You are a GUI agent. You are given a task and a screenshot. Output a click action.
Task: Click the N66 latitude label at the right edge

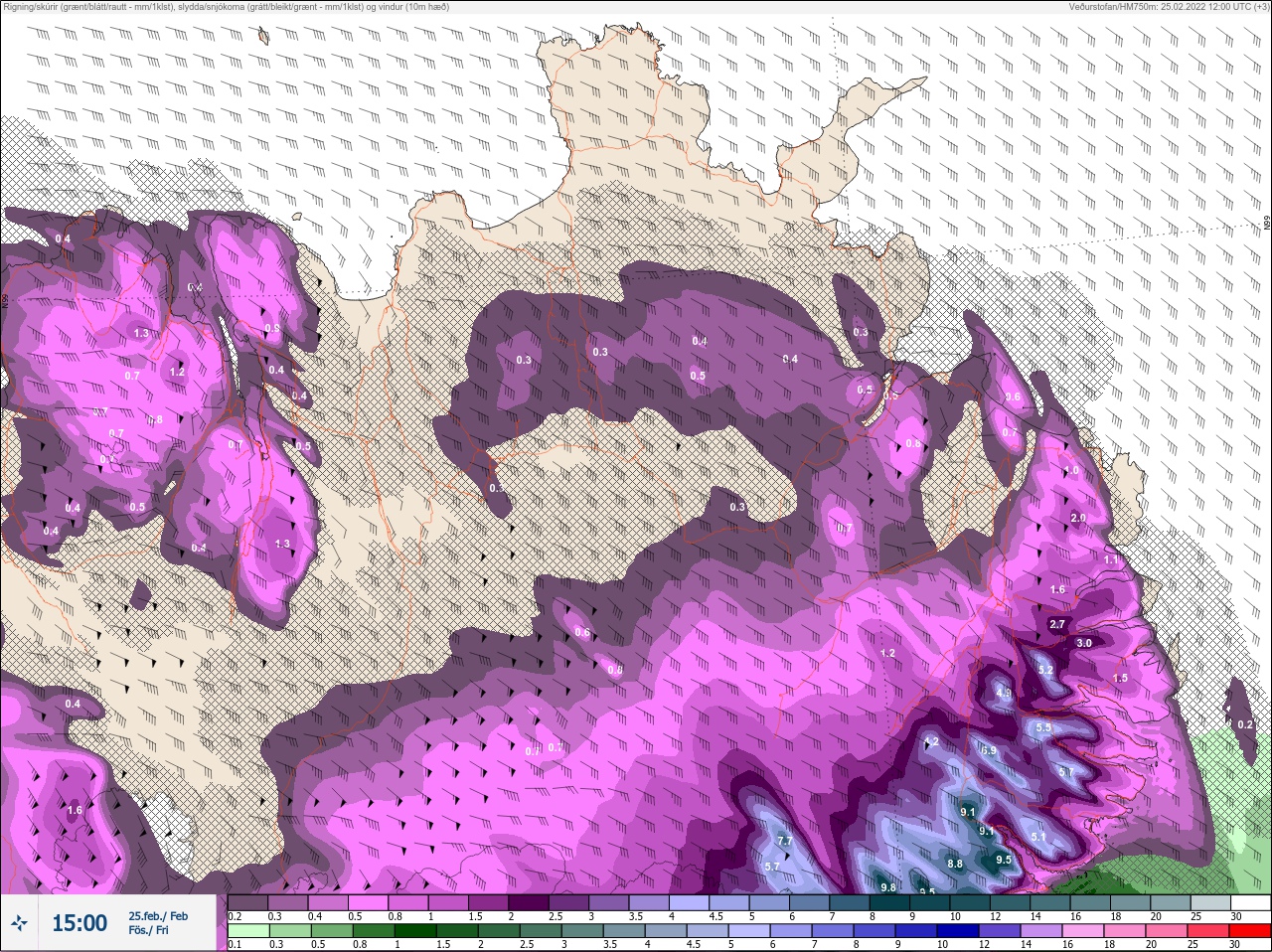click(1267, 223)
